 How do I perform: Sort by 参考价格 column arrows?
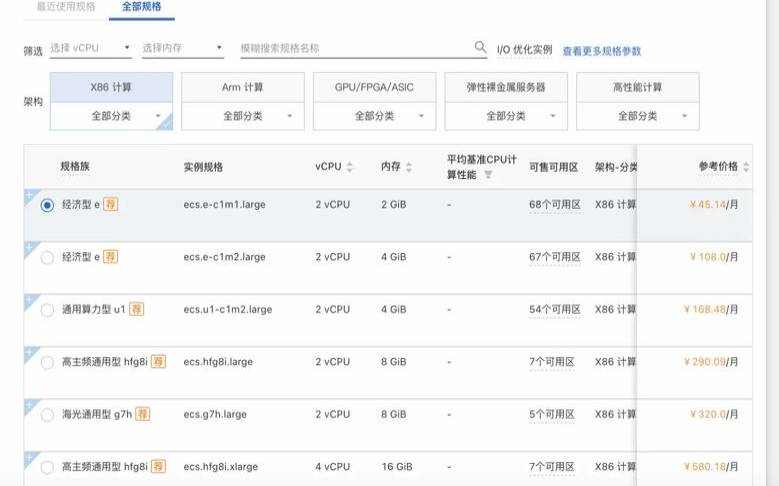(x=746, y=167)
